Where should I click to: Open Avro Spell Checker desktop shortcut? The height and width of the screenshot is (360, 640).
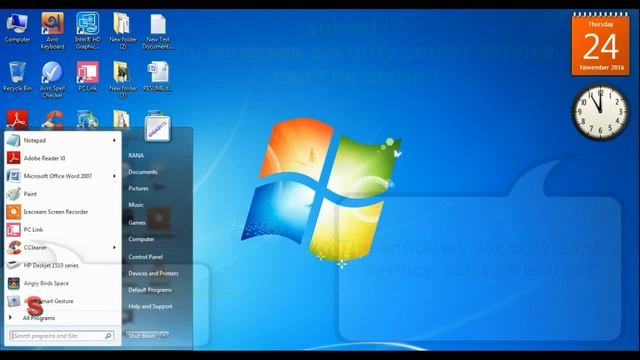point(52,80)
